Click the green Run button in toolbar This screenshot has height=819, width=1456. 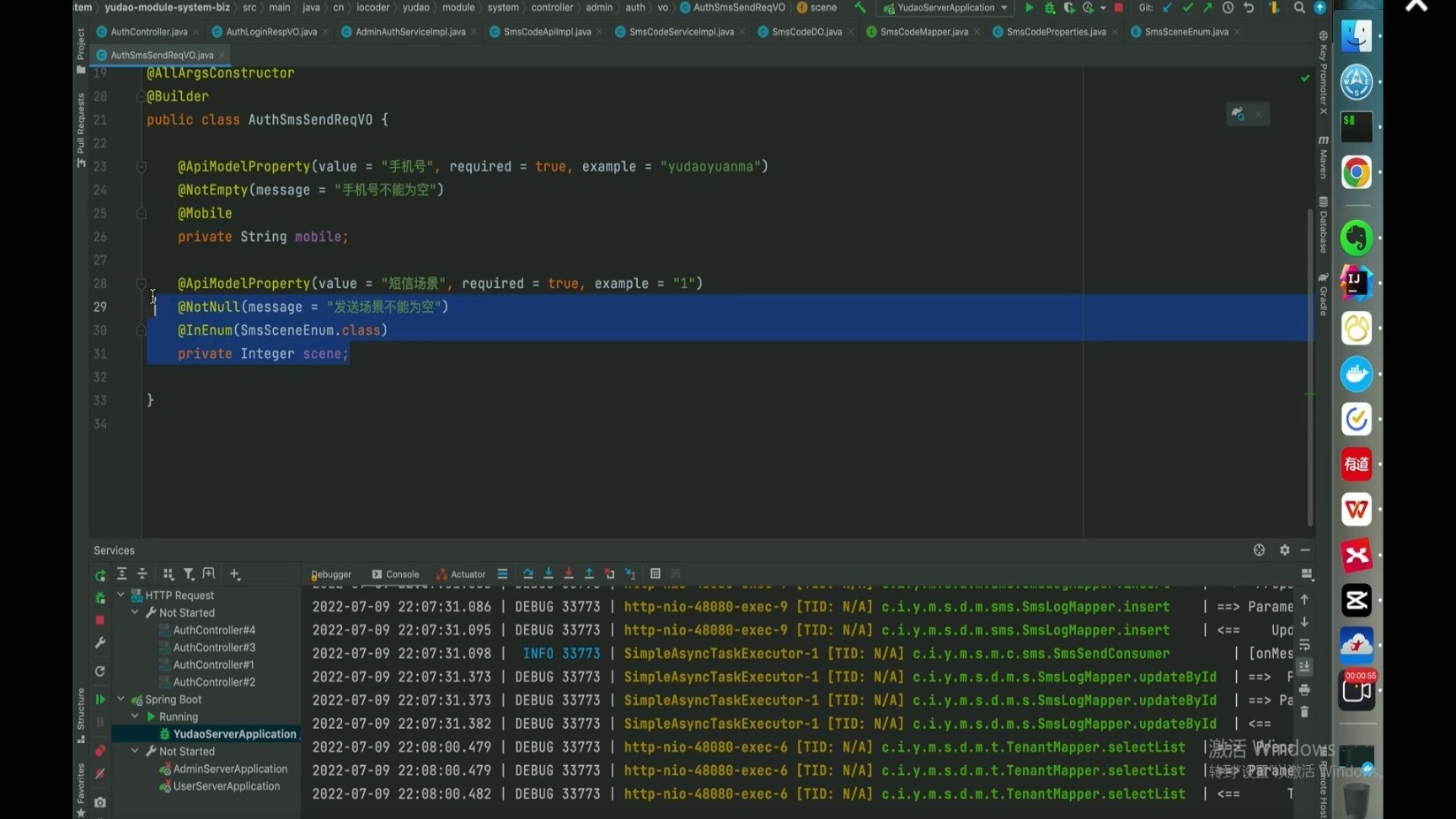coord(1029,8)
